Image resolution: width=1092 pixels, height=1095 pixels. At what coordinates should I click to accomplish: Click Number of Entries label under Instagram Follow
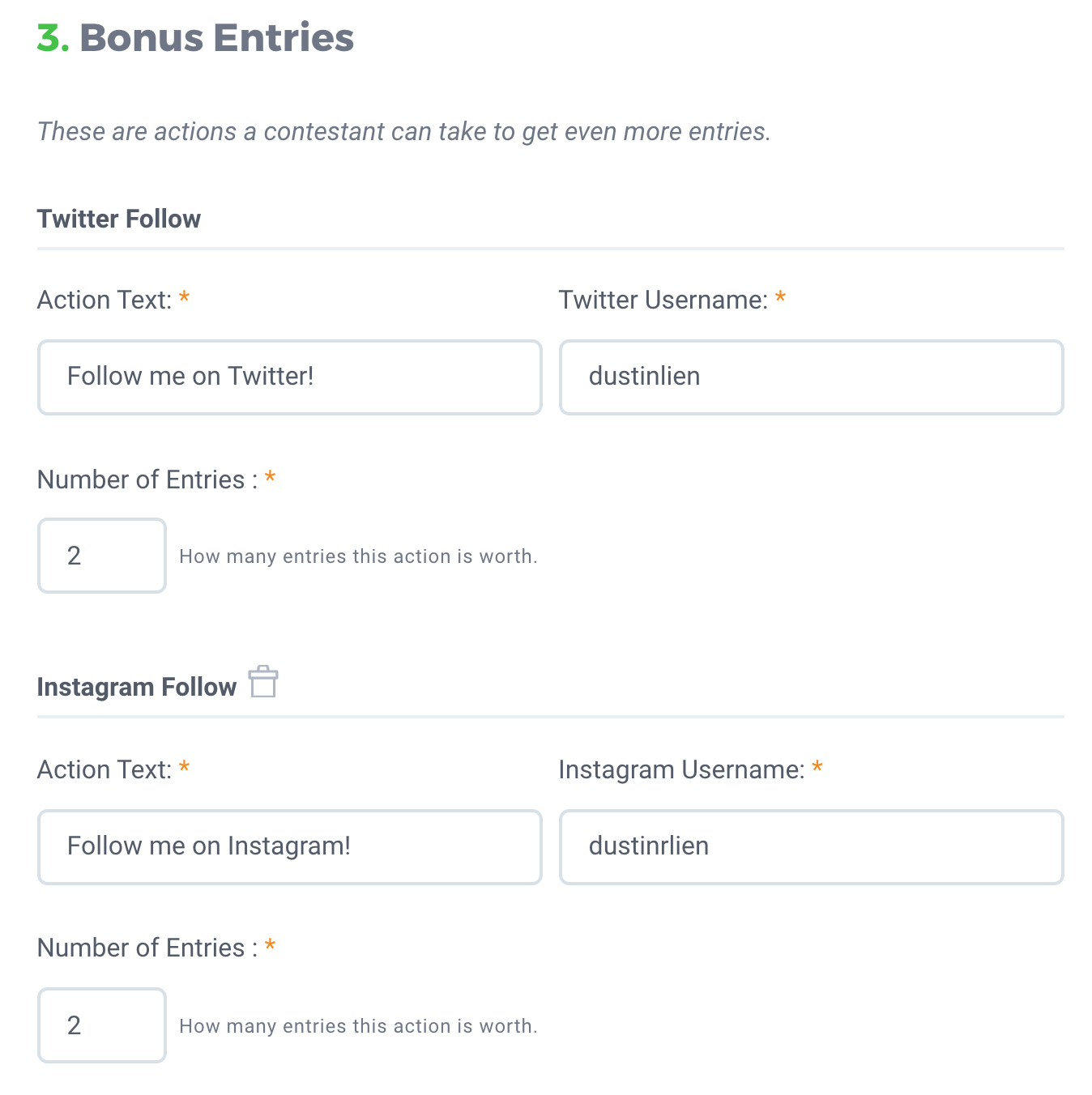(147, 948)
